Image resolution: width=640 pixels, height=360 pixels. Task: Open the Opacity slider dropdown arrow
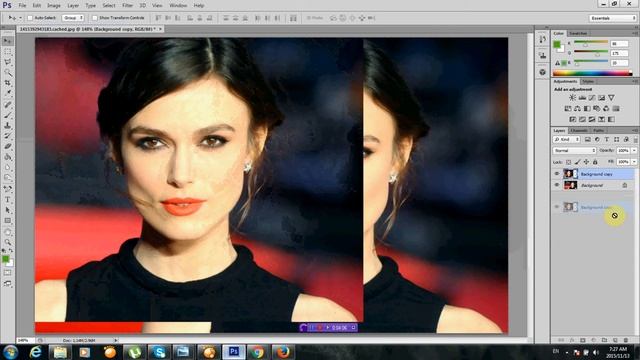click(x=634, y=151)
